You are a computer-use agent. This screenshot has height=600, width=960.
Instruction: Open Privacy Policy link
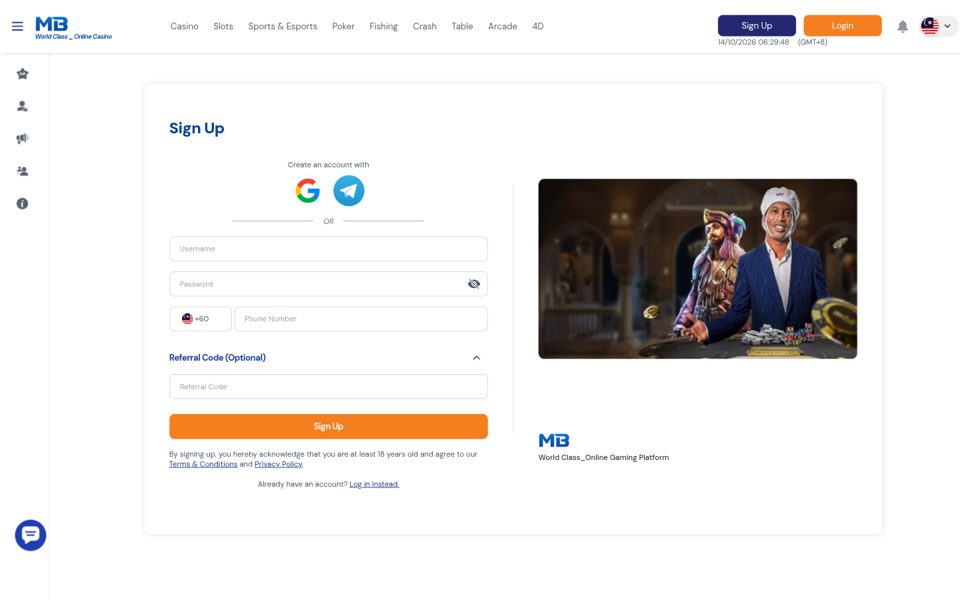(279, 464)
